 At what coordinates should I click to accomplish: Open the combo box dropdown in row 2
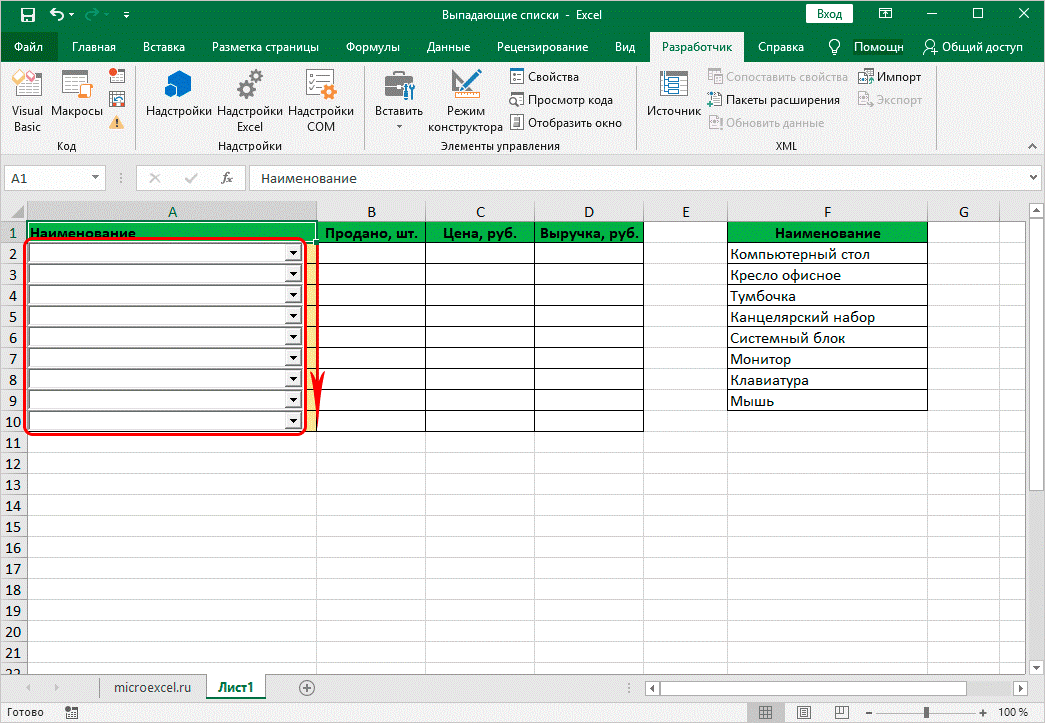point(293,254)
